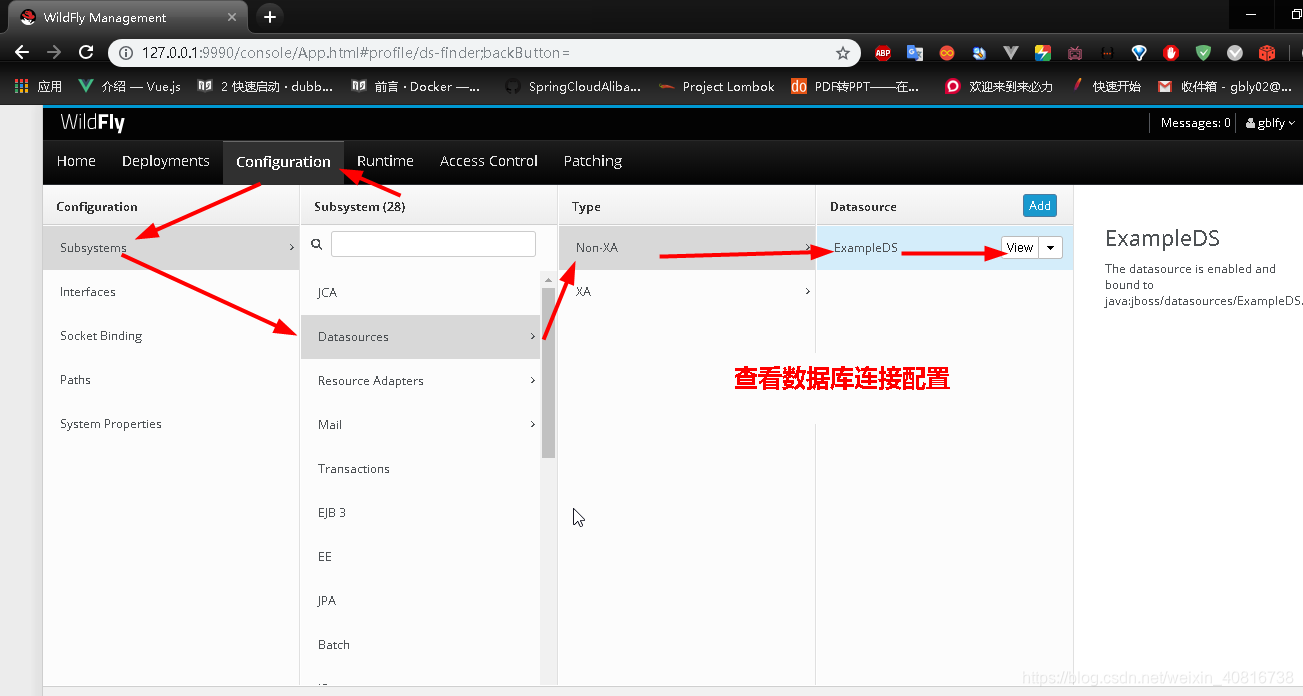
Task: Open the red dice extension icon
Action: [1267, 53]
